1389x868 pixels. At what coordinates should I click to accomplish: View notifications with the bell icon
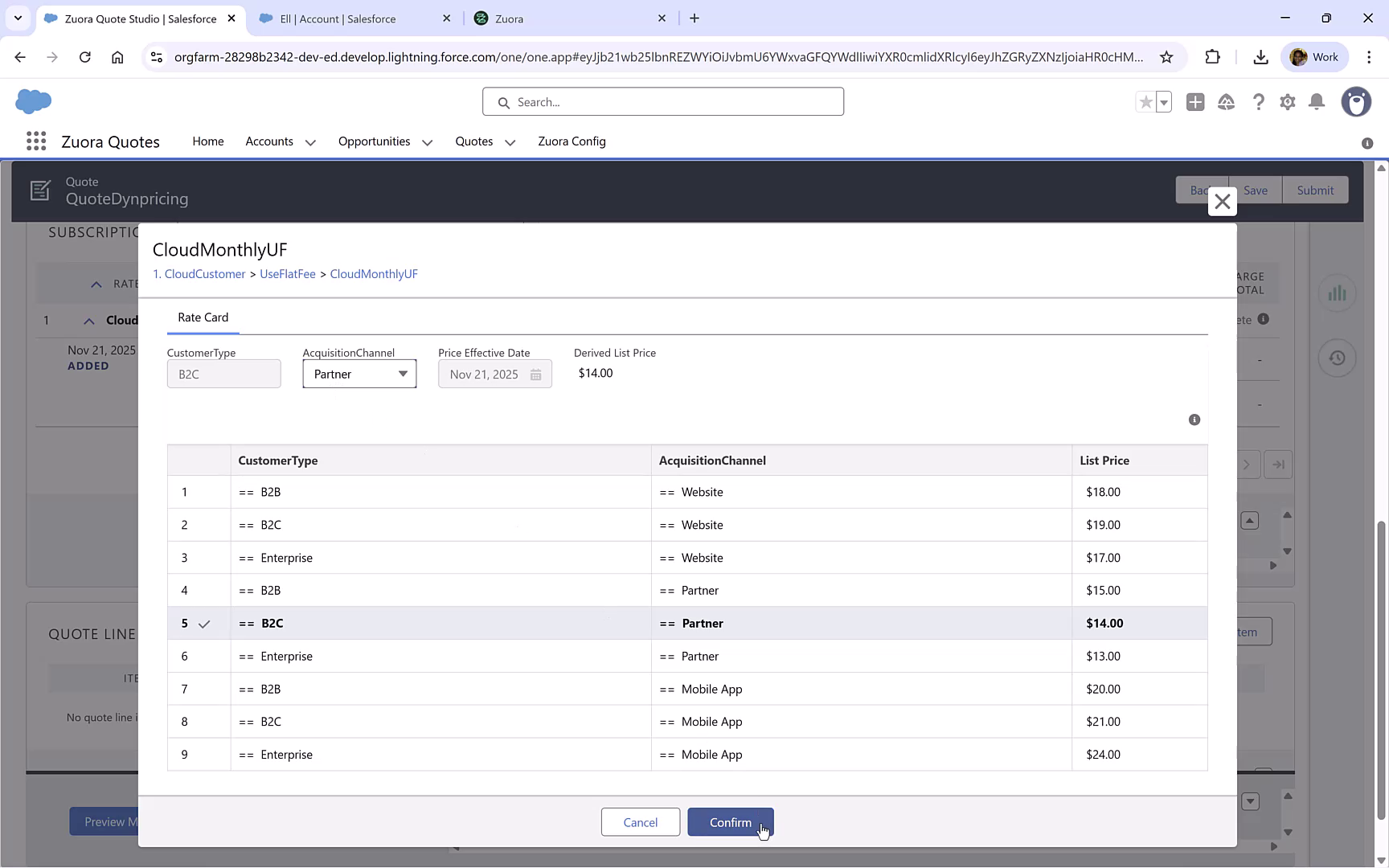pyautogui.click(x=1317, y=102)
